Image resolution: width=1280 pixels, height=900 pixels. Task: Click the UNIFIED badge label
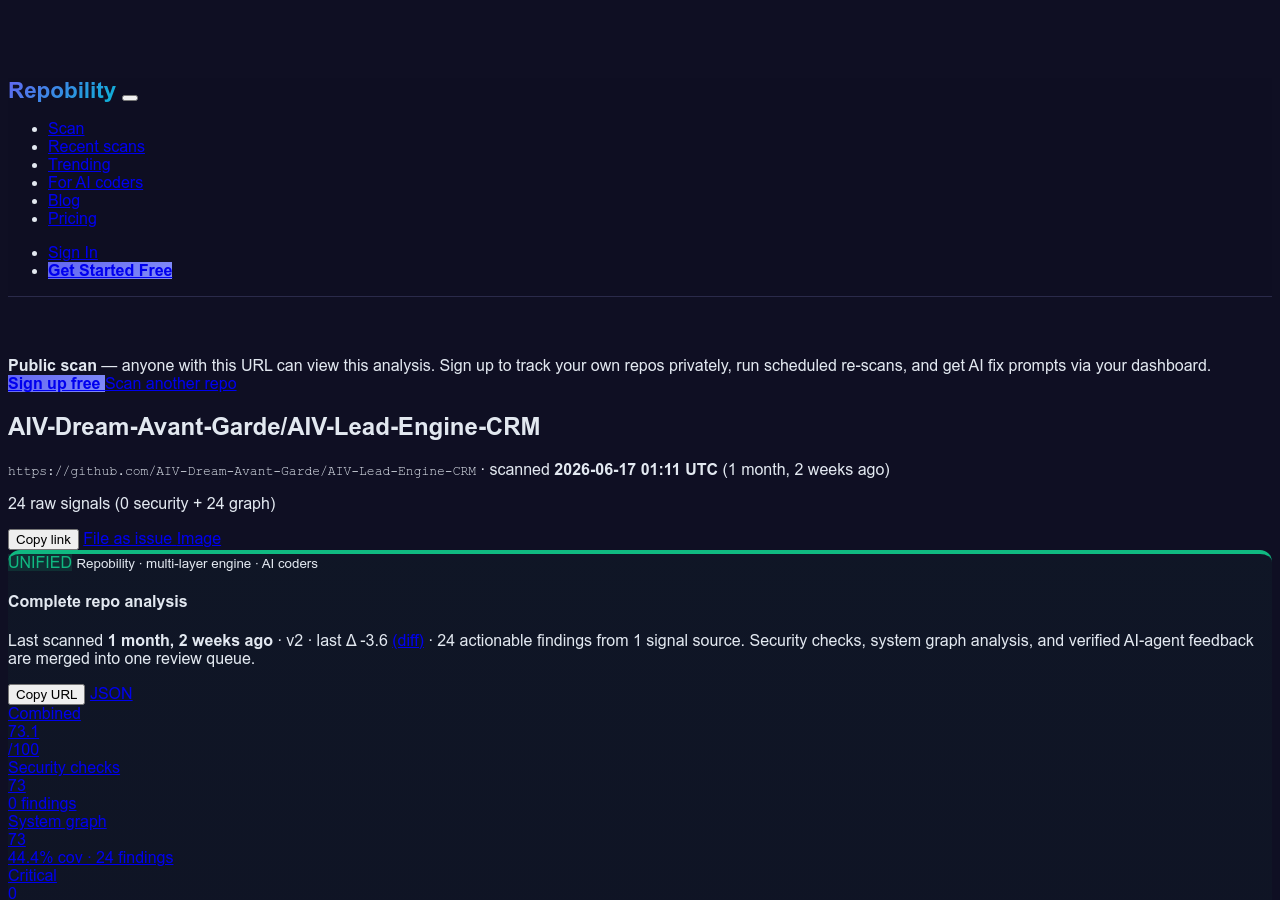coord(40,562)
